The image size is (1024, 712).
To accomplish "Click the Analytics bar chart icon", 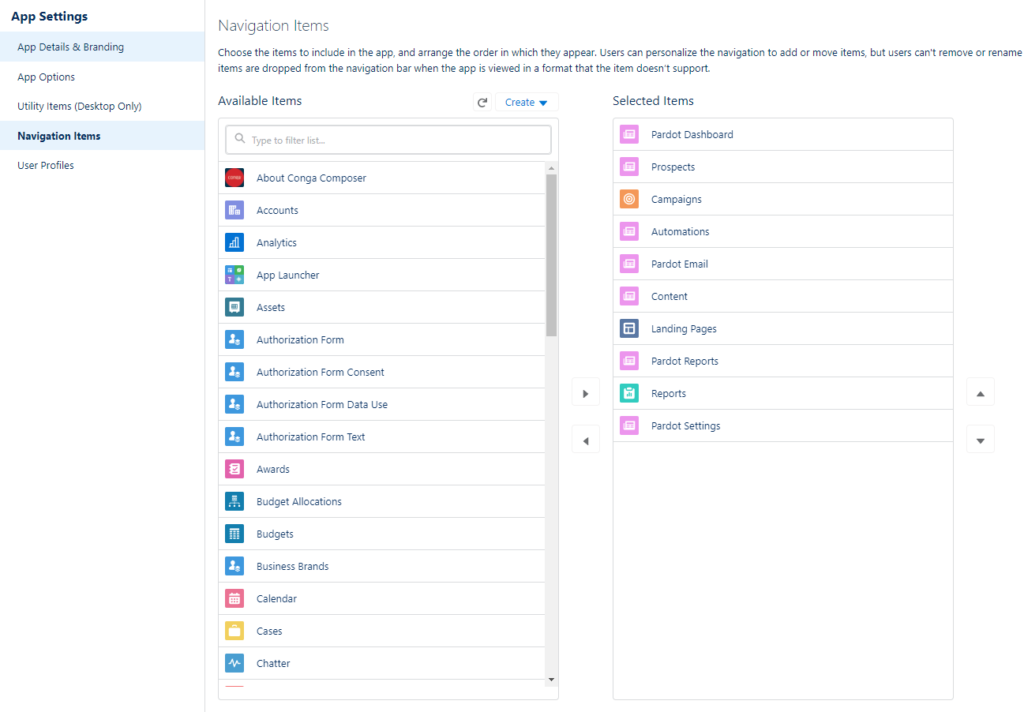I will click(x=234, y=242).
